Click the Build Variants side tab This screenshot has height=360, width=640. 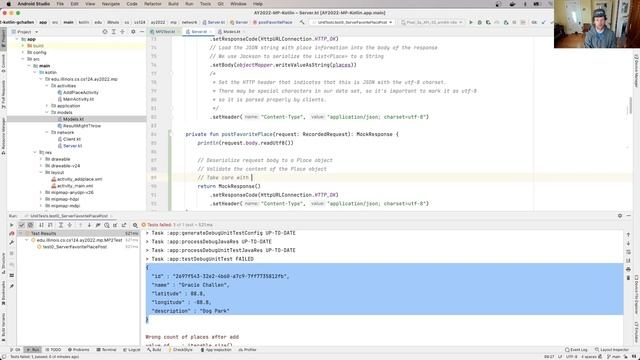coord(3,327)
